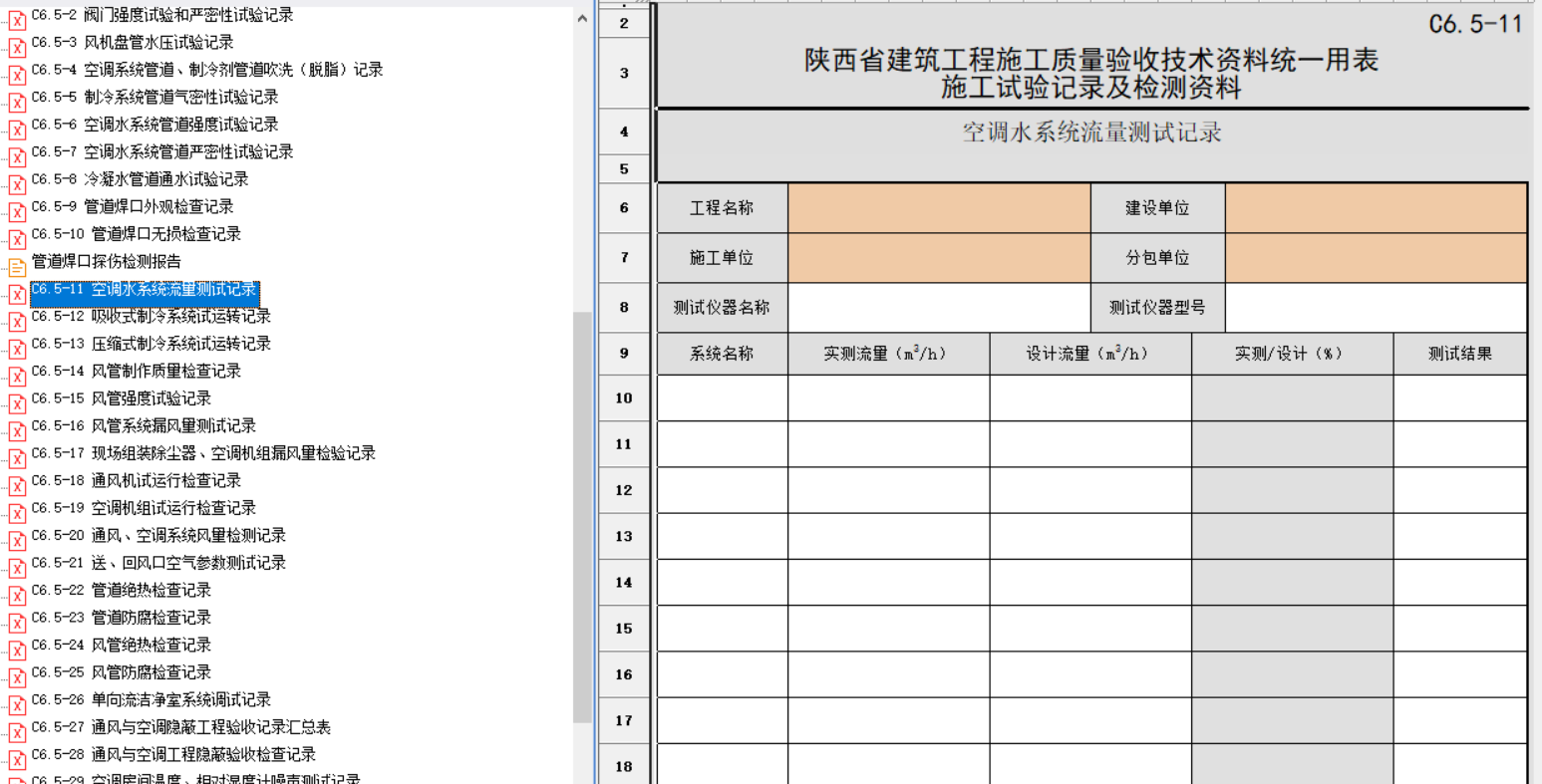
Task: Open C6.5-6 空调水系统管道强度试验记录
Action: (x=180, y=125)
